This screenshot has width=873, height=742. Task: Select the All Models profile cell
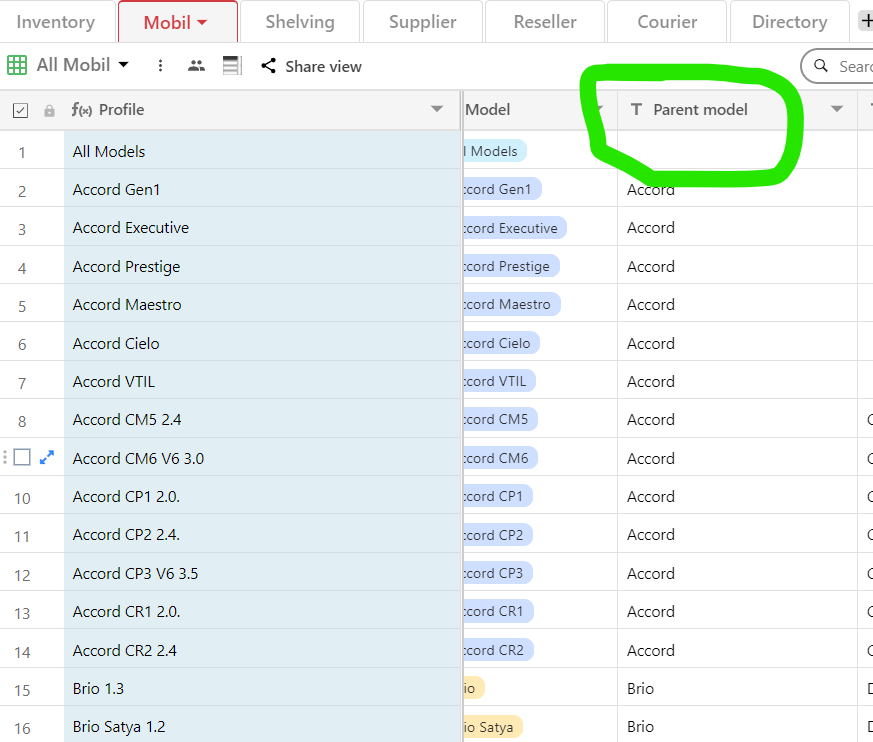263,151
